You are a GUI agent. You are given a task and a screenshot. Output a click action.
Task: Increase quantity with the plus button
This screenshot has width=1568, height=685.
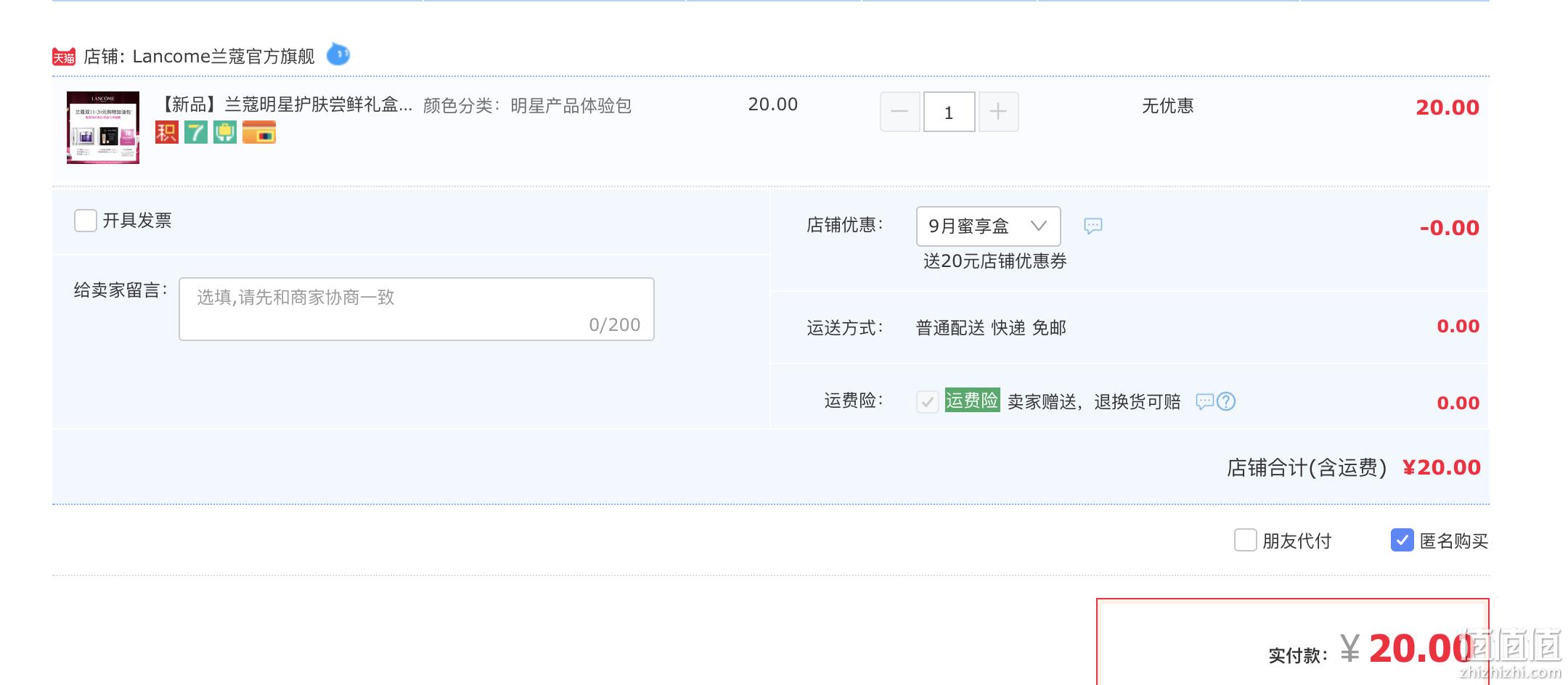[x=999, y=112]
